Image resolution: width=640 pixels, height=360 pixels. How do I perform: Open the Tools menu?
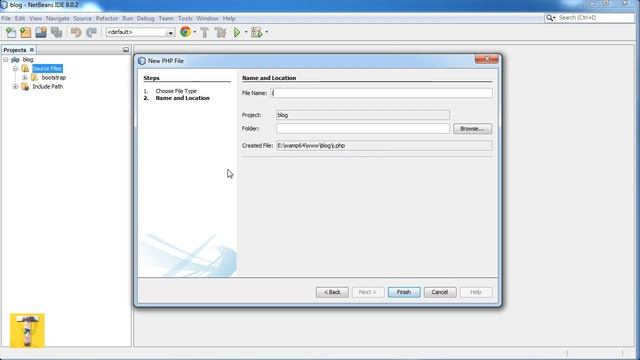pos(185,18)
